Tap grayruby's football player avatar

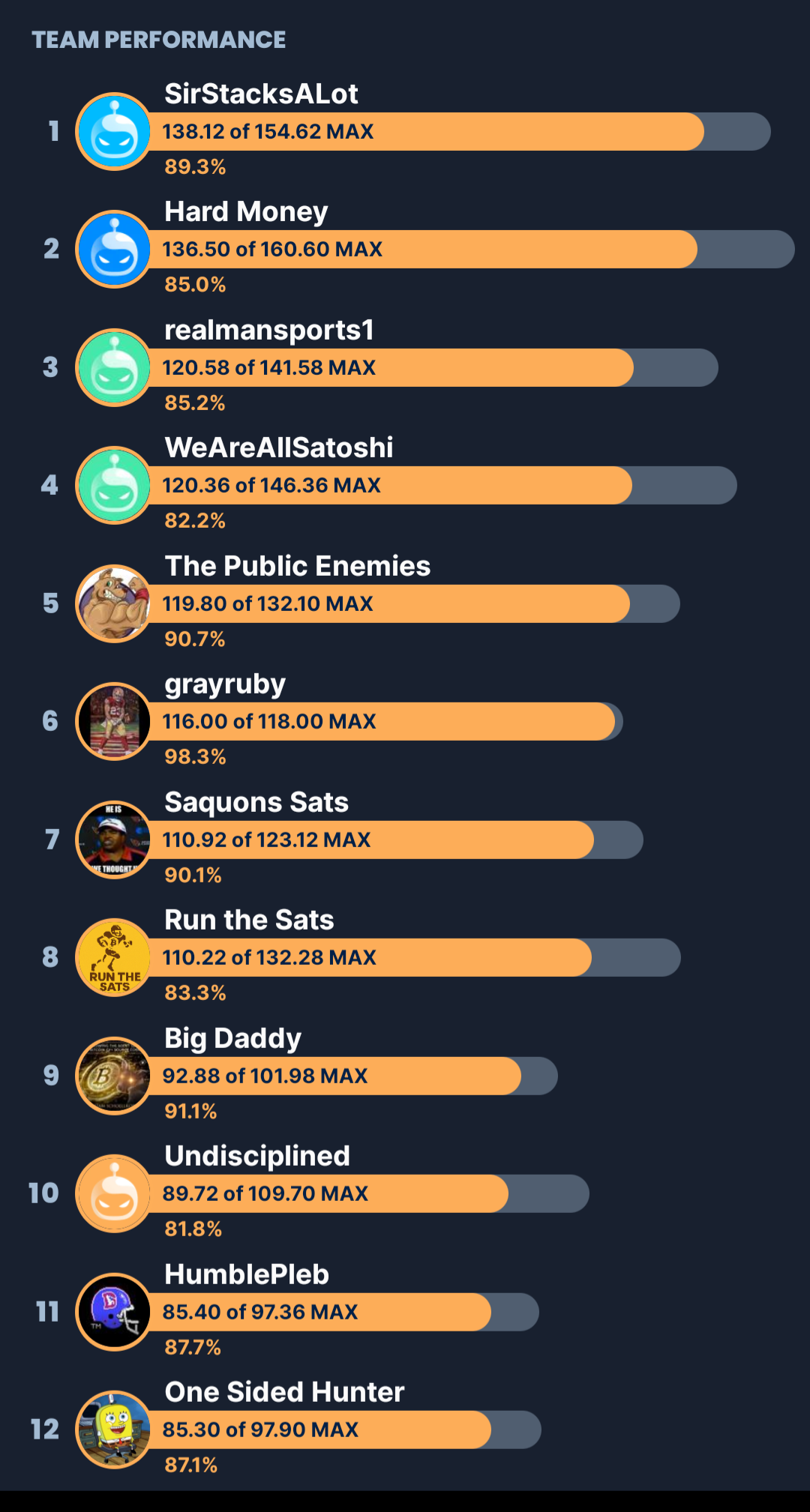[x=114, y=721]
